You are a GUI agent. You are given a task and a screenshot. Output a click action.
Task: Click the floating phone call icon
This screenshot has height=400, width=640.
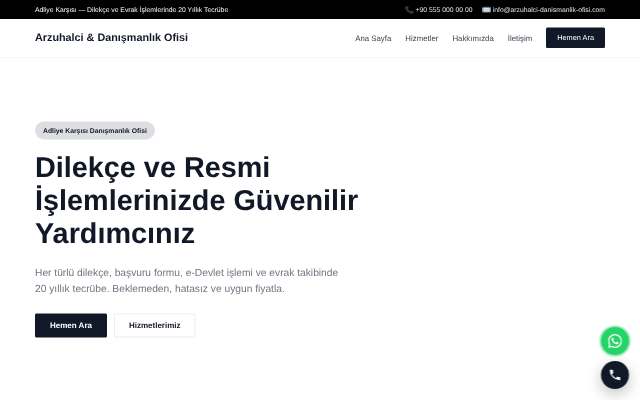(x=615, y=375)
